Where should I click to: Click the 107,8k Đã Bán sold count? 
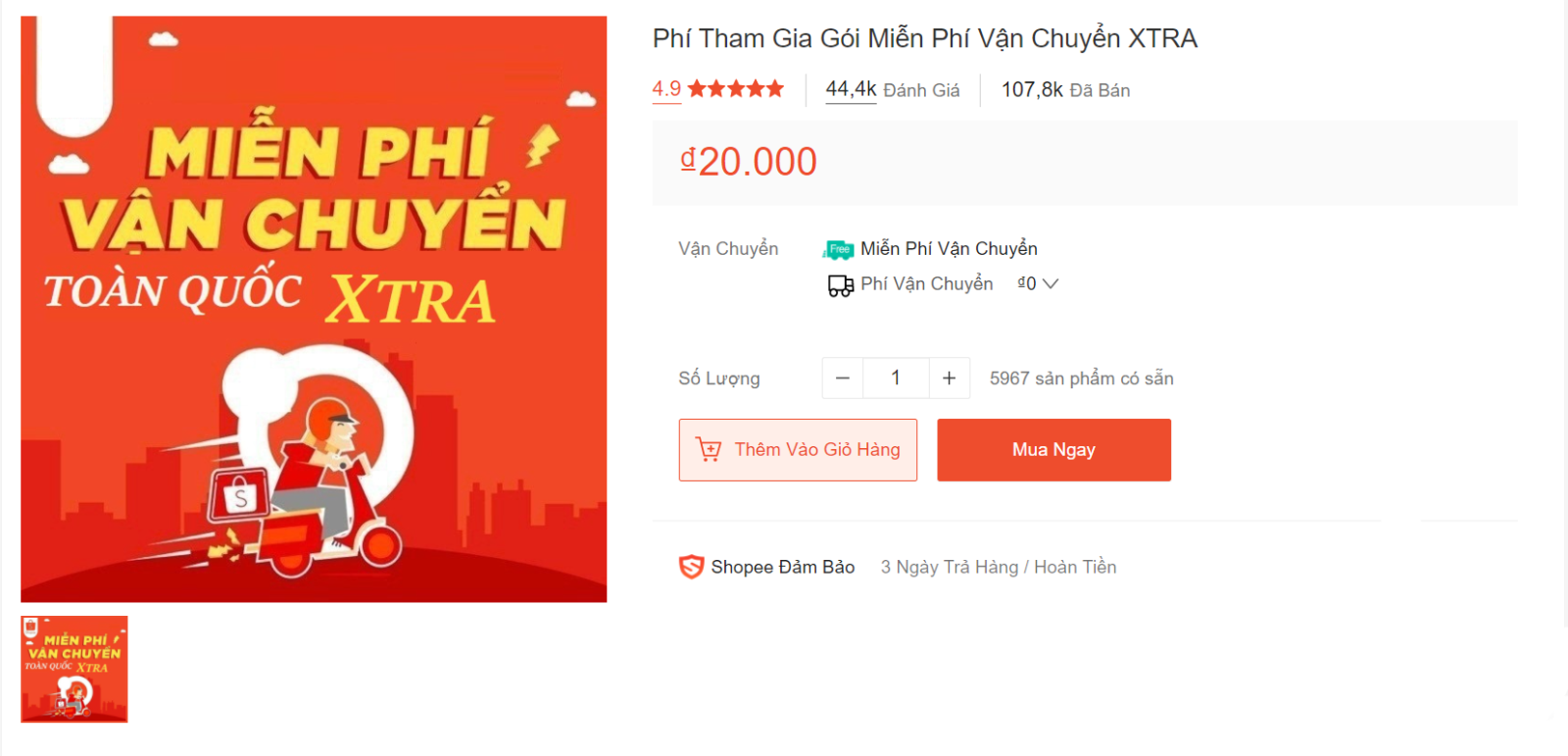(x=1065, y=90)
